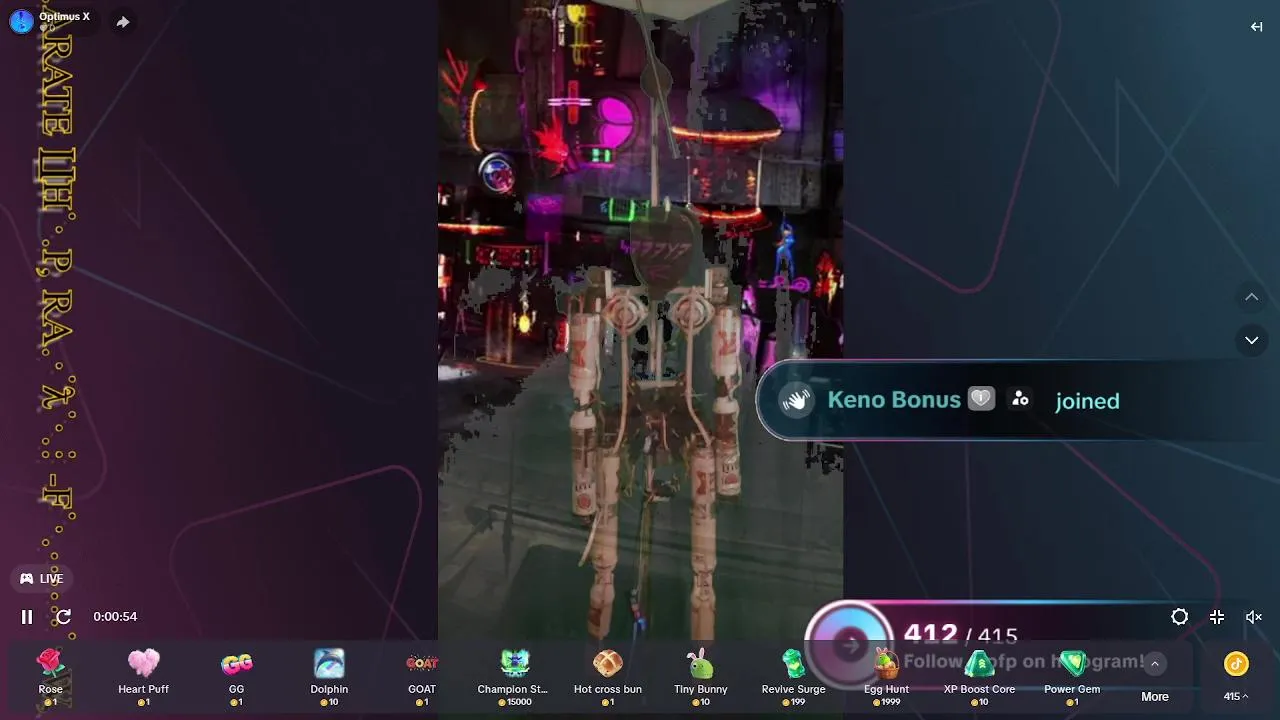
Task: Click the LIVE badge
Action: [x=41, y=578]
